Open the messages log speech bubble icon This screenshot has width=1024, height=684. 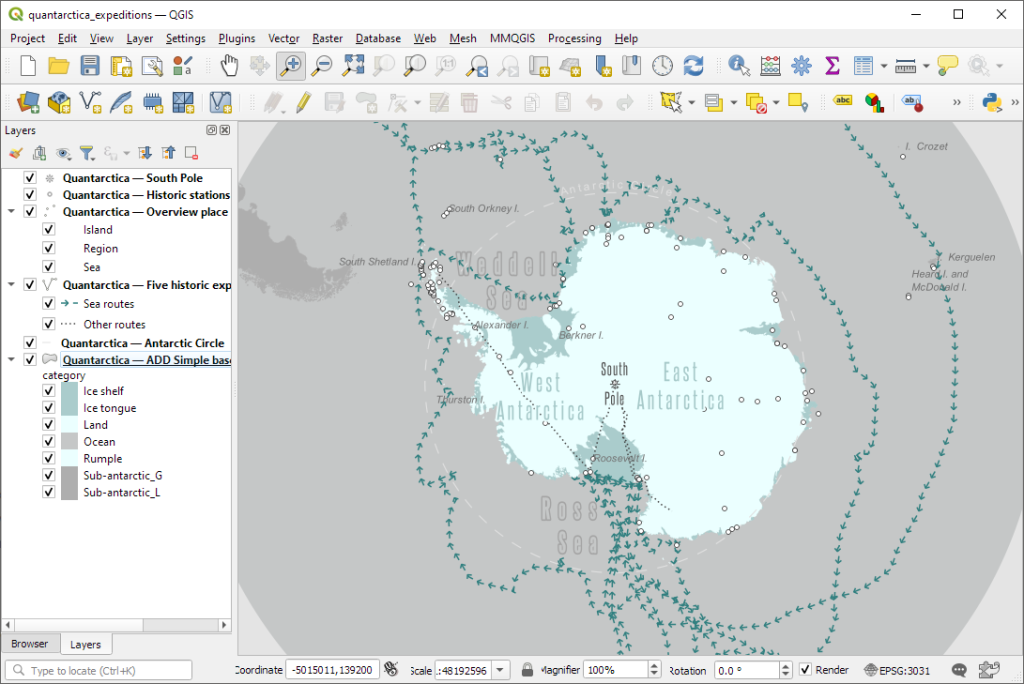point(959,670)
